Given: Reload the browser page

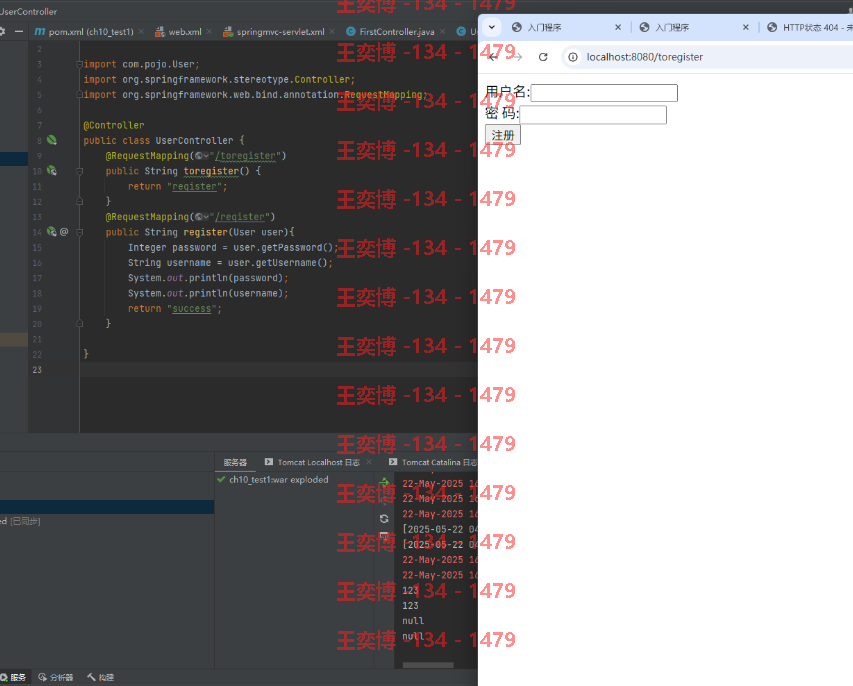Looking at the screenshot, I should pos(543,57).
